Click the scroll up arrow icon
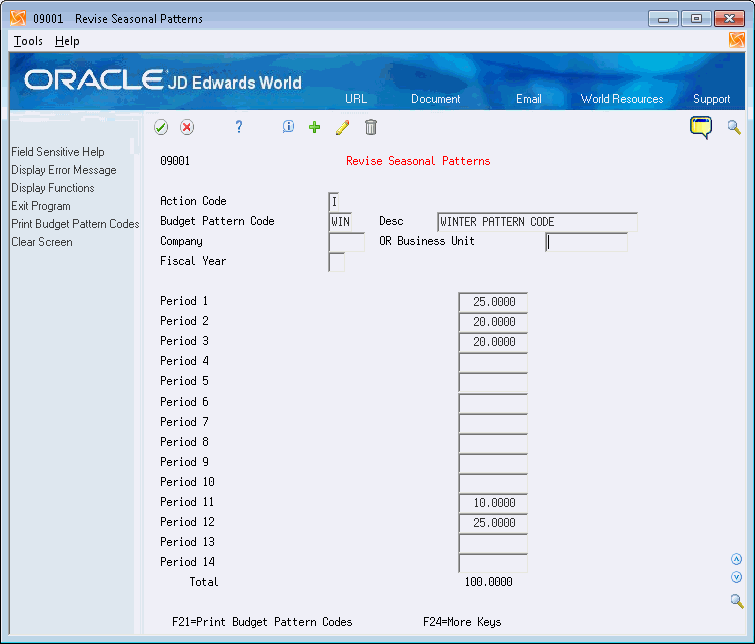The height and width of the screenshot is (644, 755). point(736,559)
